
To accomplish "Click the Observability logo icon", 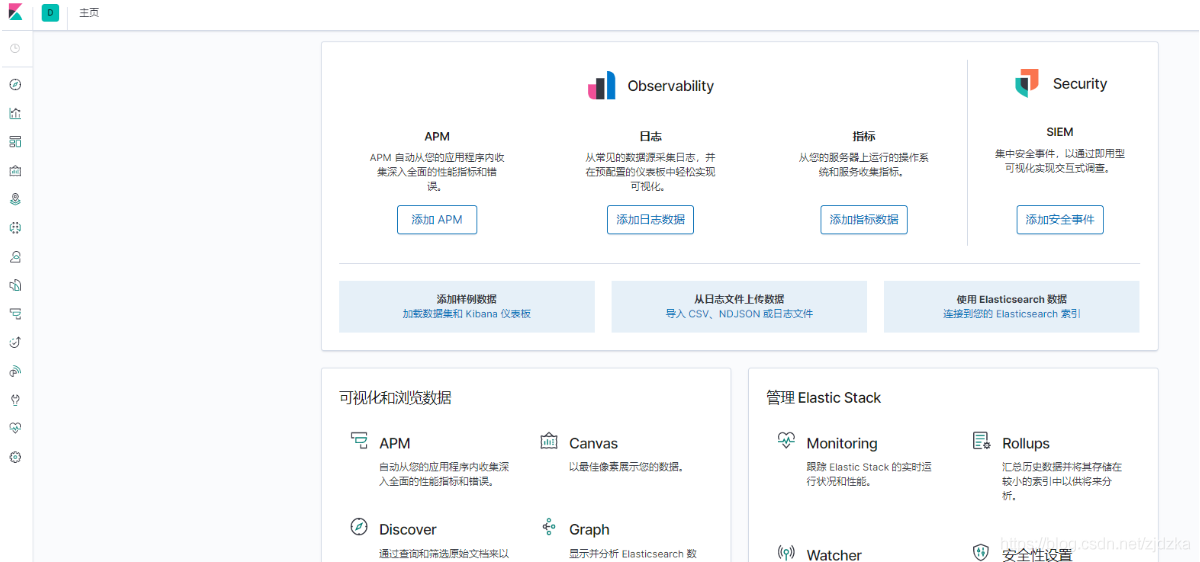I will [602, 86].
